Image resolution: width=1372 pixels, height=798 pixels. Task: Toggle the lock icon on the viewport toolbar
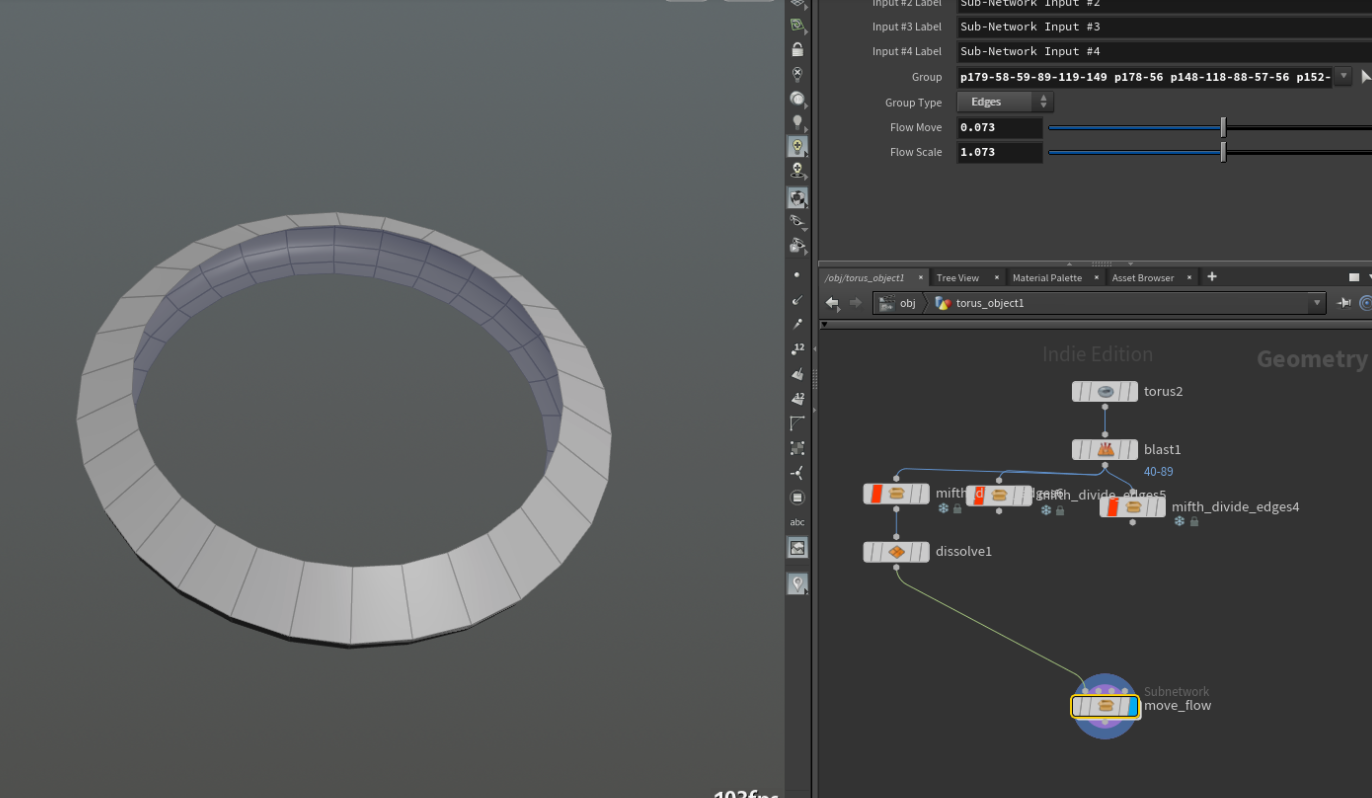point(797,48)
